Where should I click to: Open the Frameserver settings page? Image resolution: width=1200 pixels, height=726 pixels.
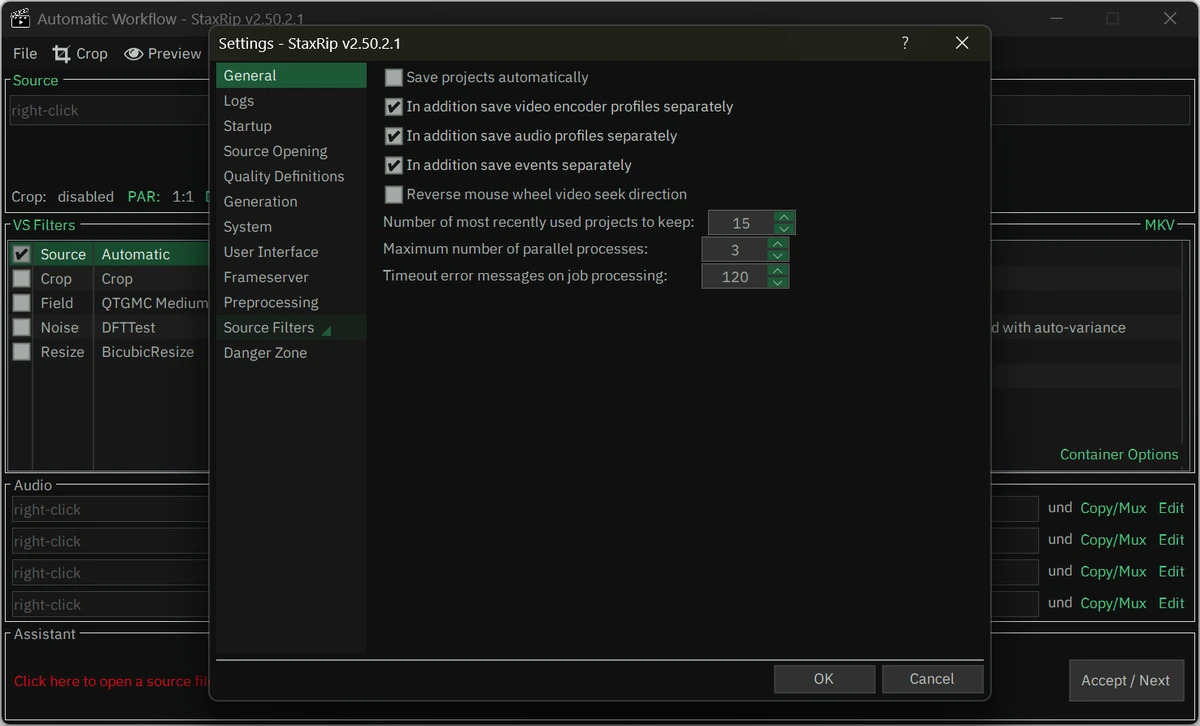[291, 277]
